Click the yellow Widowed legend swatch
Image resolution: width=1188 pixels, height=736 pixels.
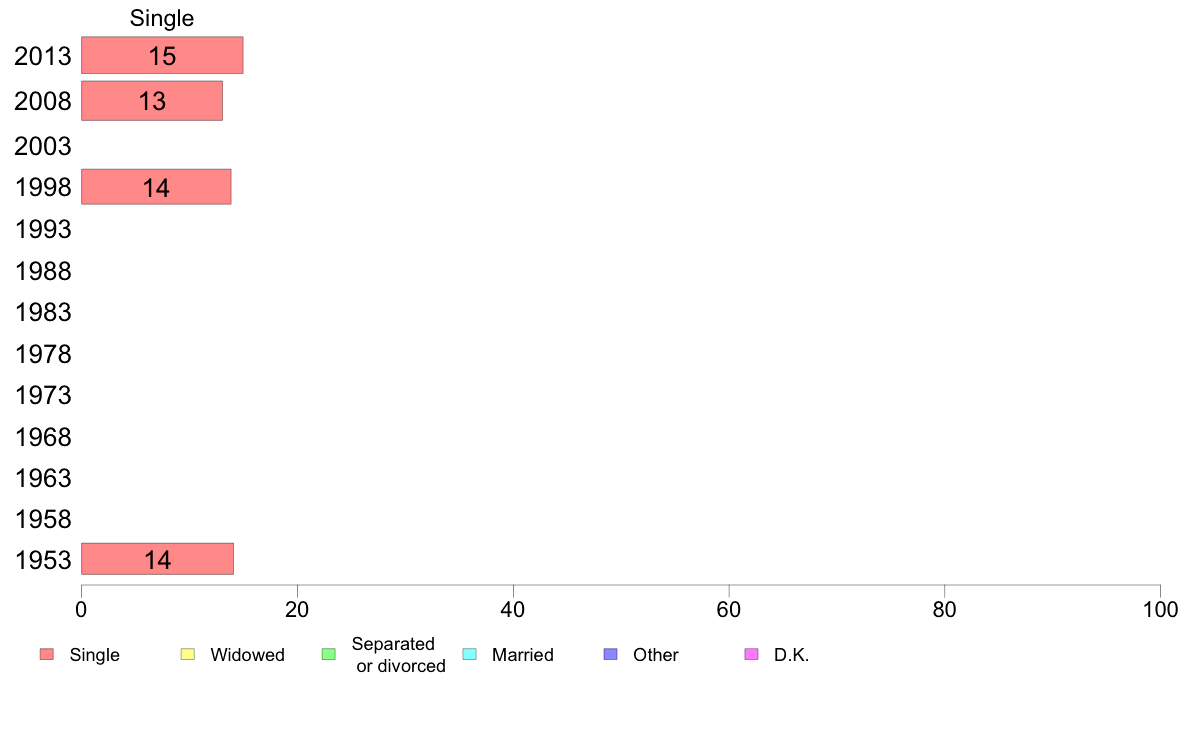[x=188, y=654]
